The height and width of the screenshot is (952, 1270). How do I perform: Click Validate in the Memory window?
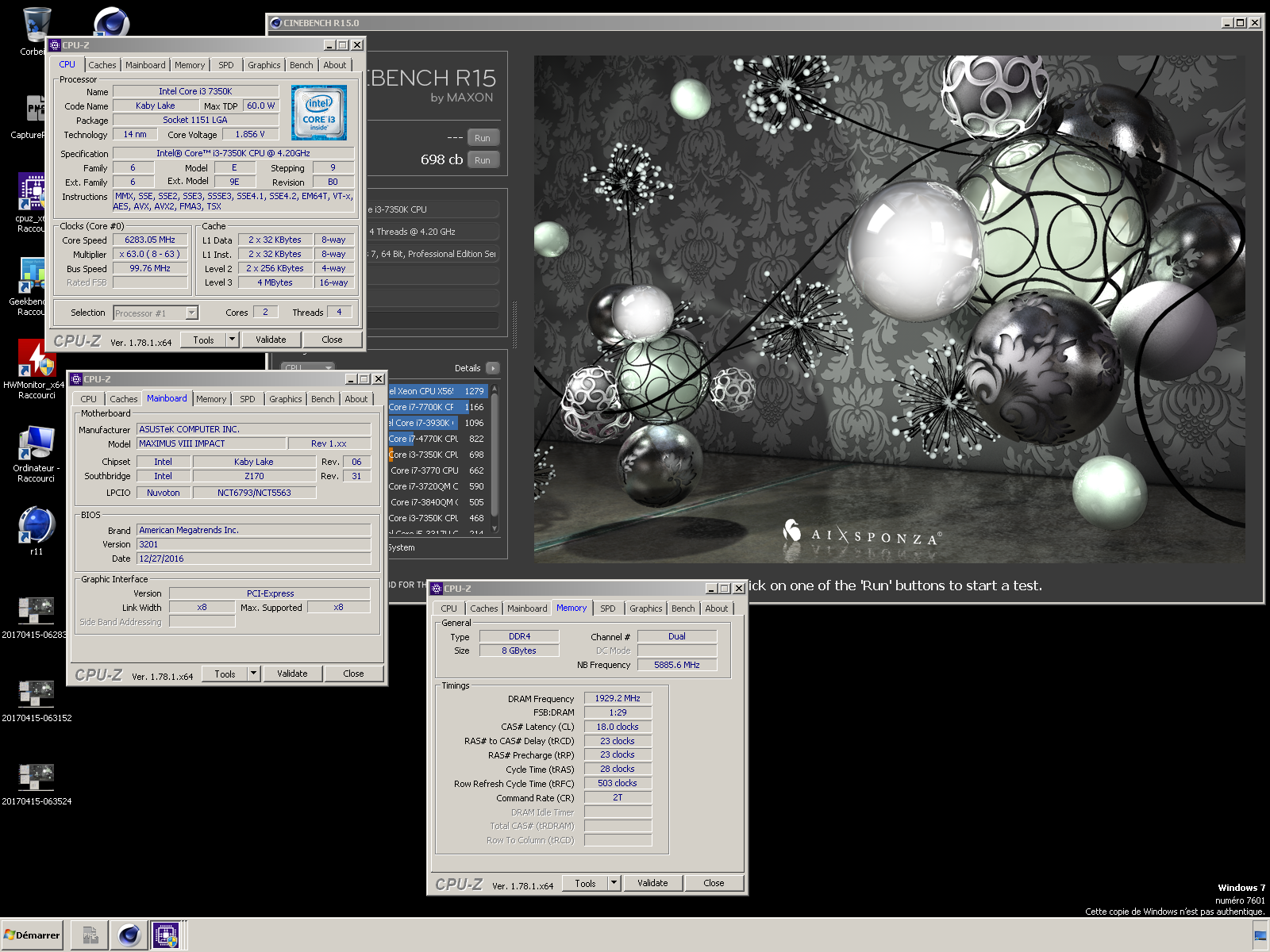[652, 883]
